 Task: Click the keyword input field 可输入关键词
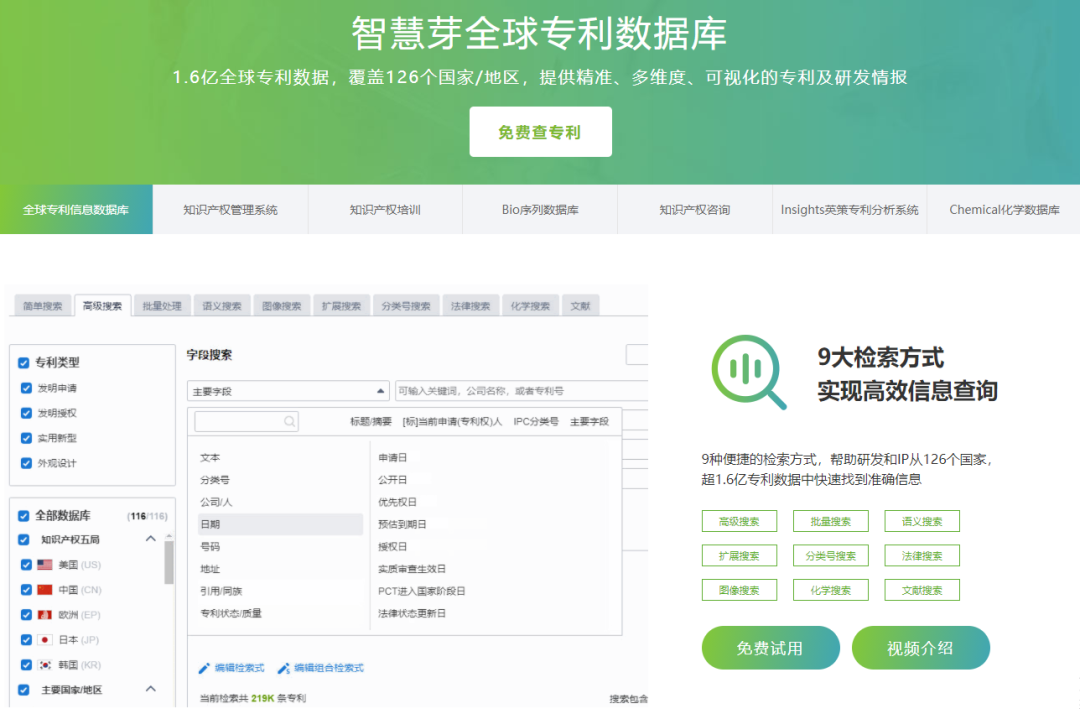click(x=521, y=390)
